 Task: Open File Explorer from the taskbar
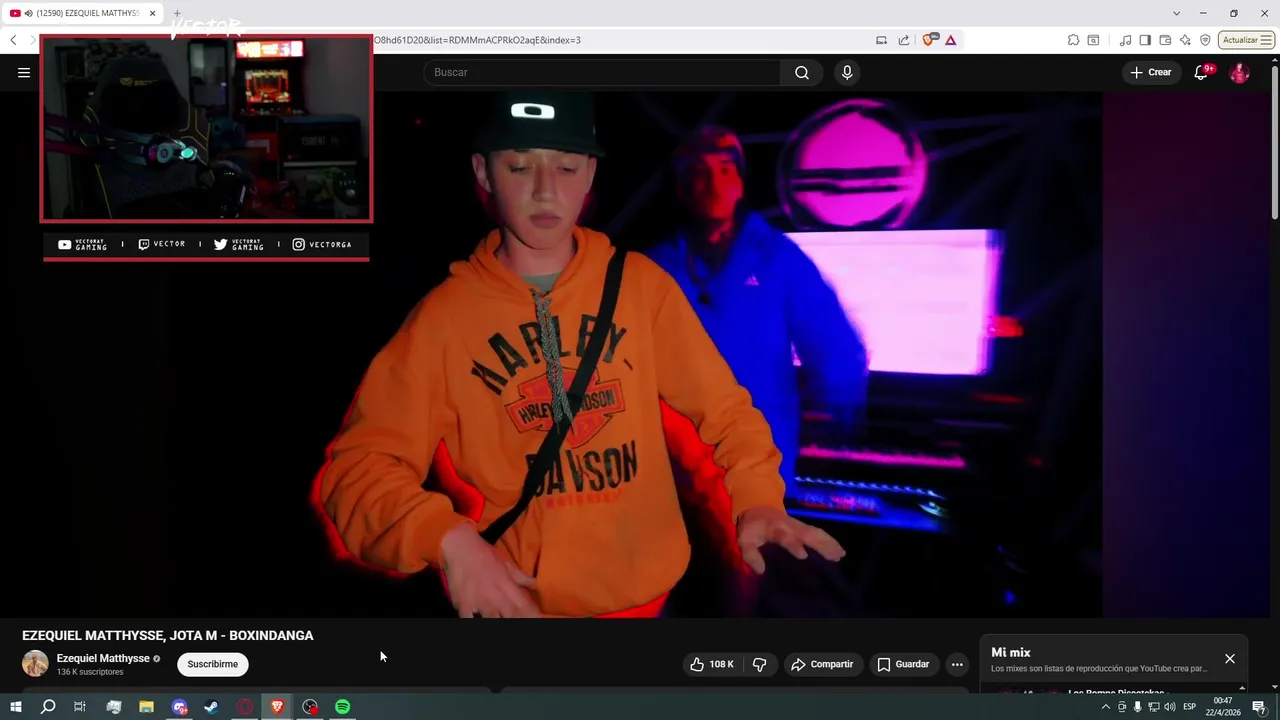coord(146,707)
